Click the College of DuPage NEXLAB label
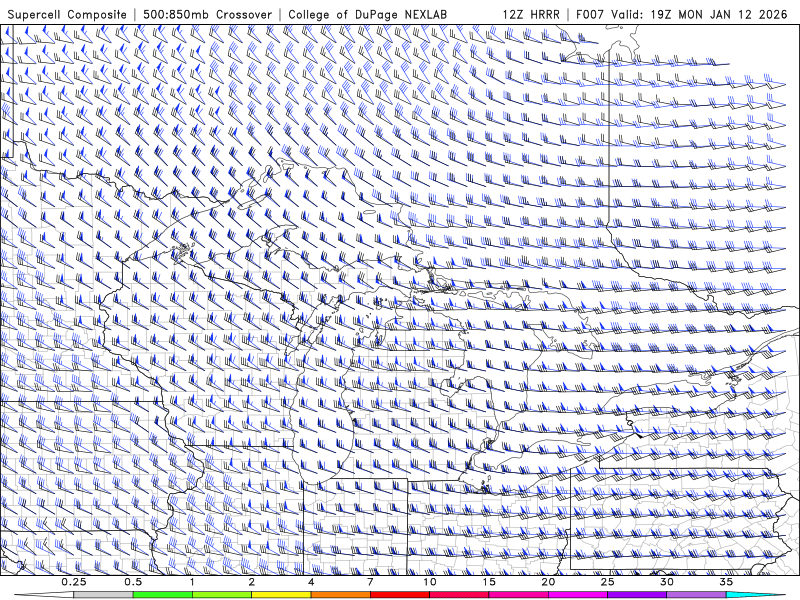The image size is (800, 600). click(367, 15)
